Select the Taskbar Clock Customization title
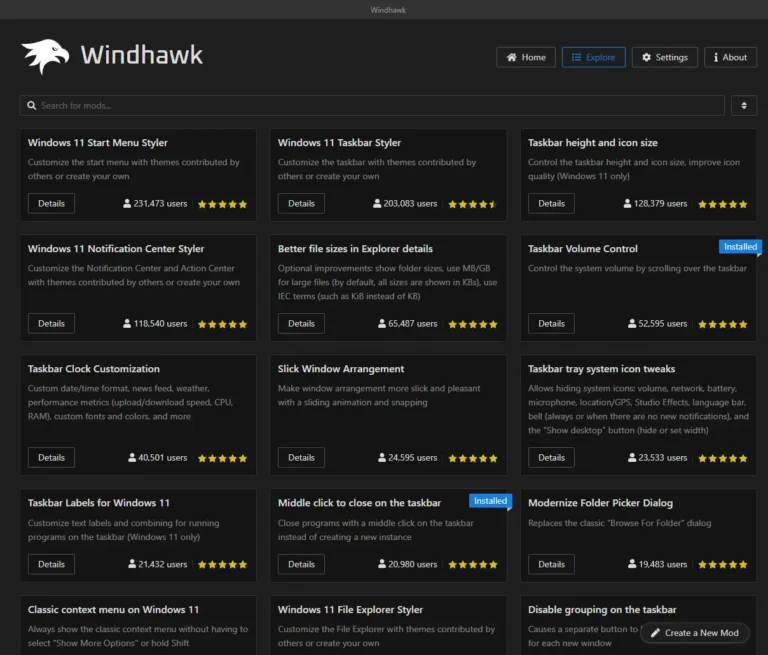The image size is (768, 655). pos(94,368)
